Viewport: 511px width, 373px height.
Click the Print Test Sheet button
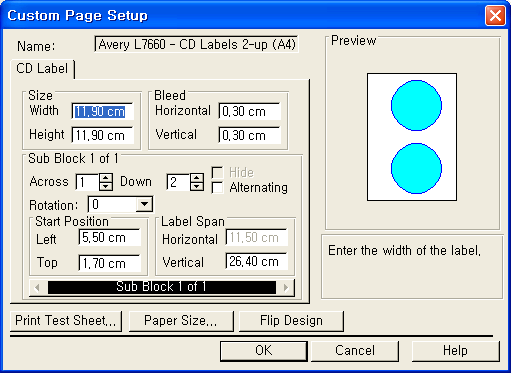click(66, 321)
